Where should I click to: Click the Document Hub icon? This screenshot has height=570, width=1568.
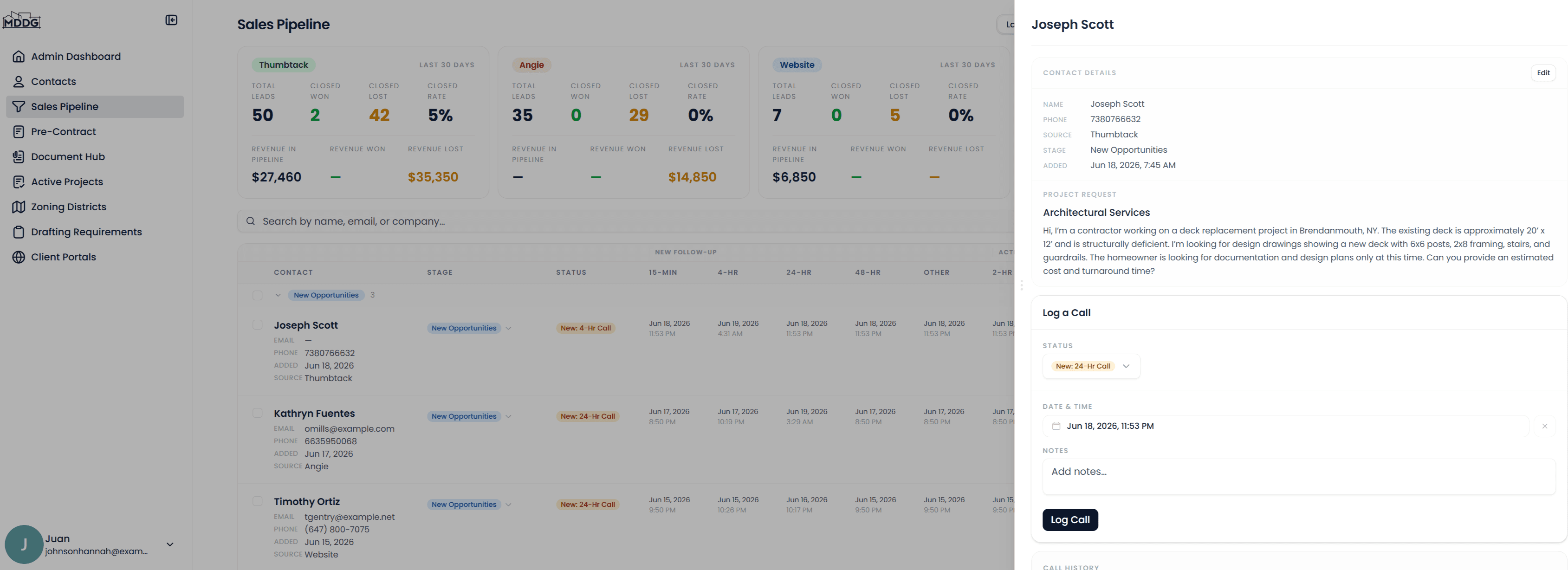19,156
